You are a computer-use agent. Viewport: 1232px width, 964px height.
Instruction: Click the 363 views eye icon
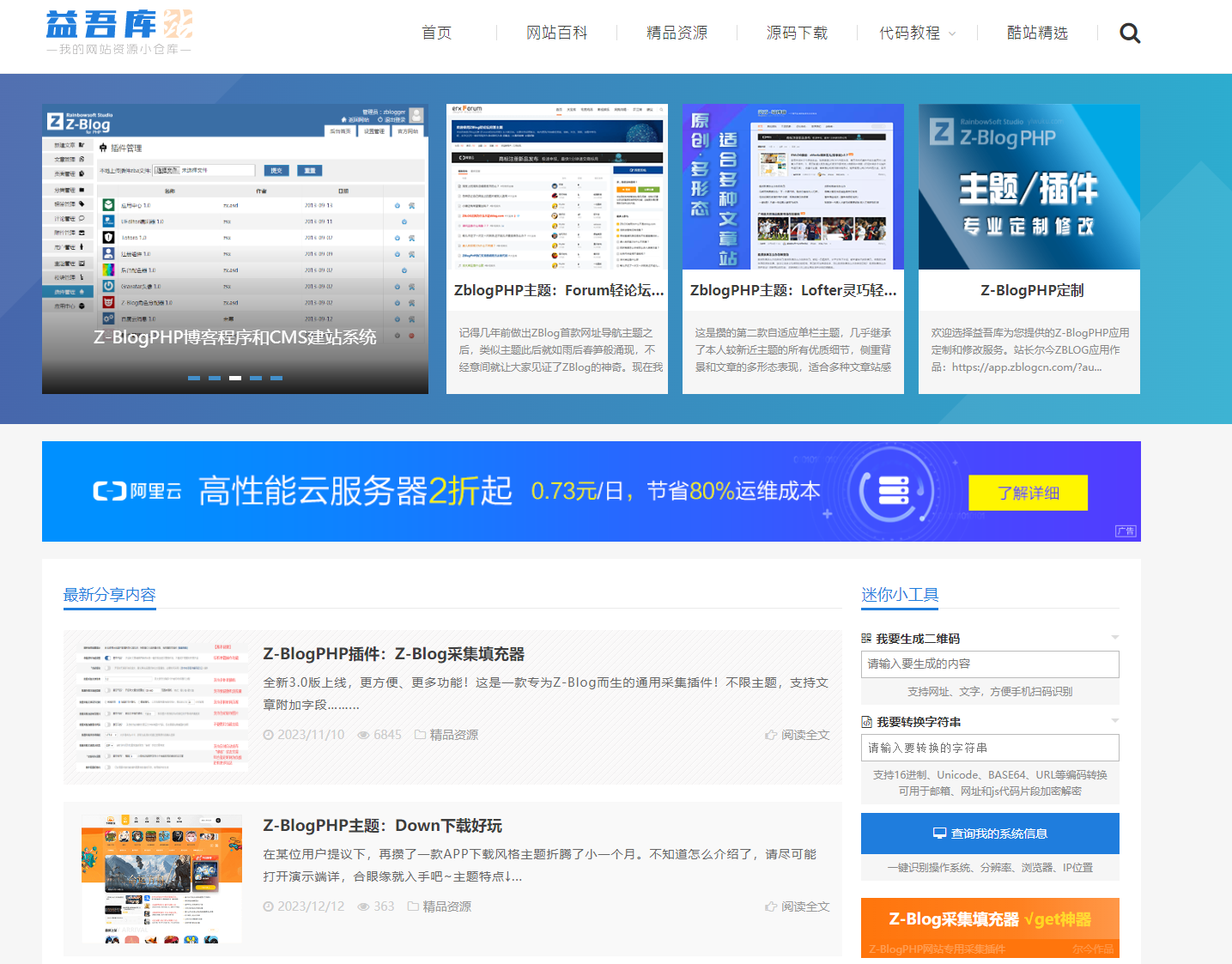[x=364, y=906]
